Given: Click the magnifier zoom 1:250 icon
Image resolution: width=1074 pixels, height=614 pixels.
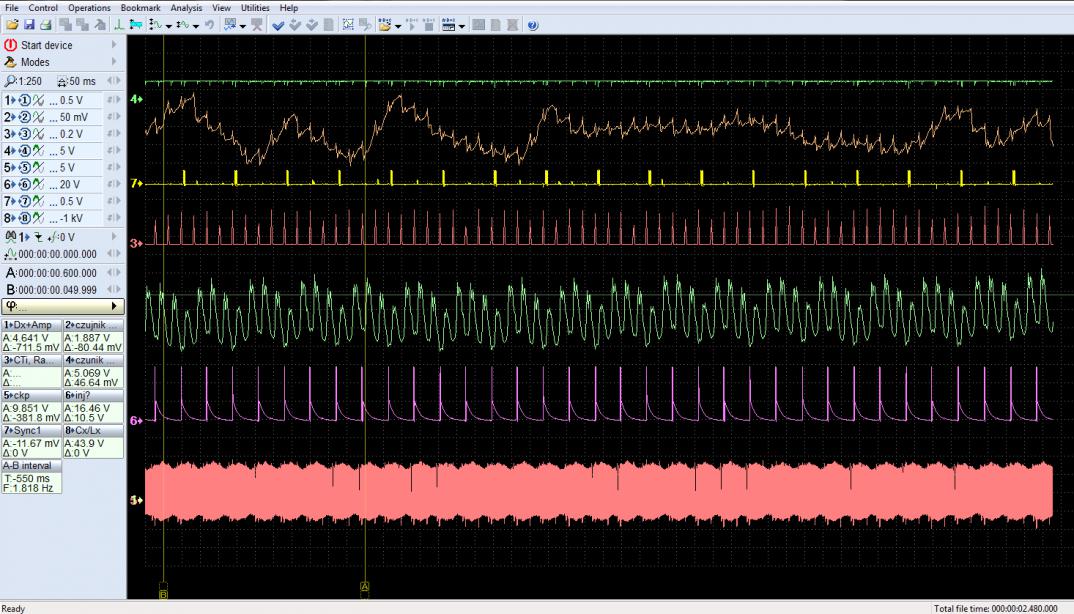Looking at the screenshot, I should point(11,81).
